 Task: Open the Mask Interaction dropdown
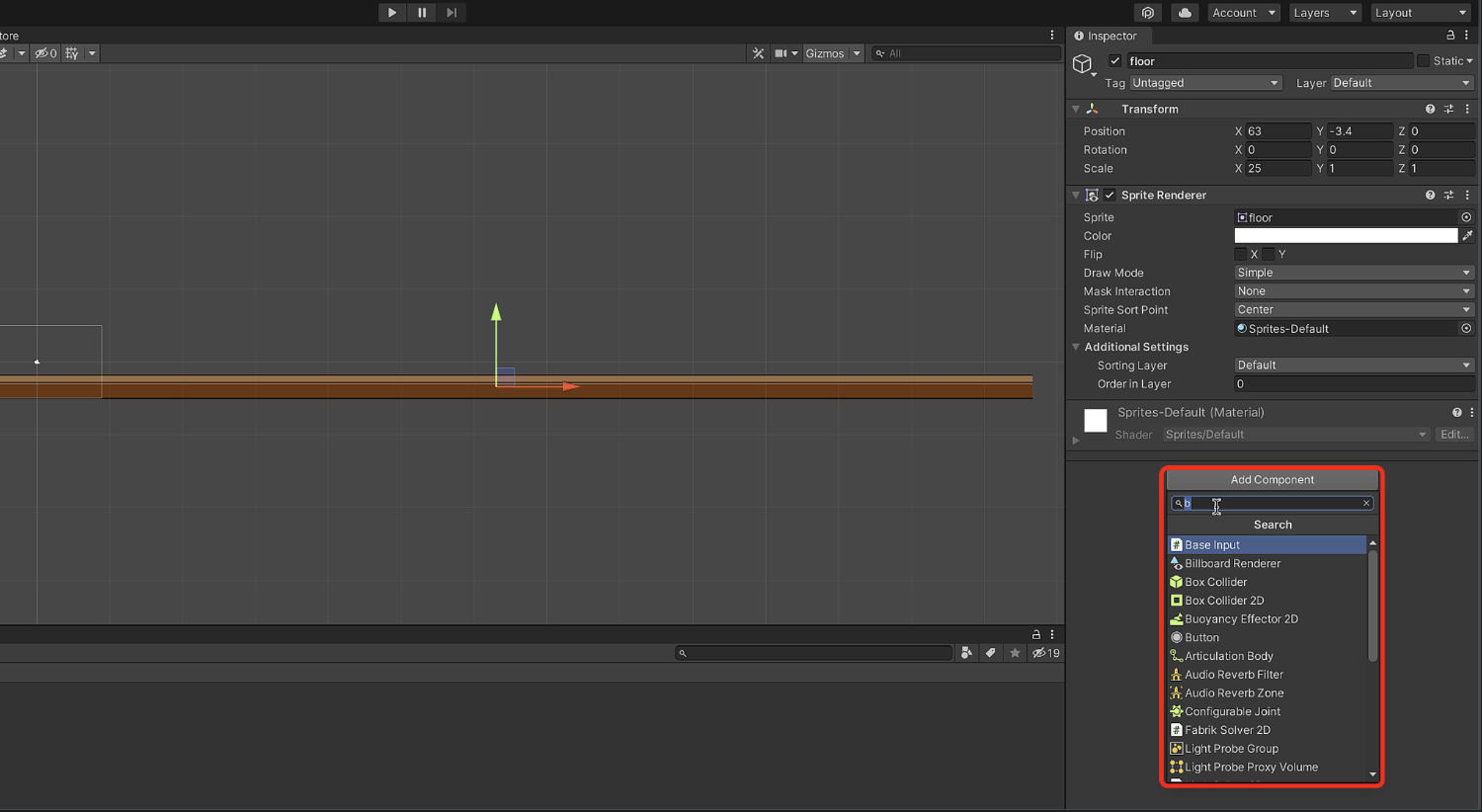1355,291
